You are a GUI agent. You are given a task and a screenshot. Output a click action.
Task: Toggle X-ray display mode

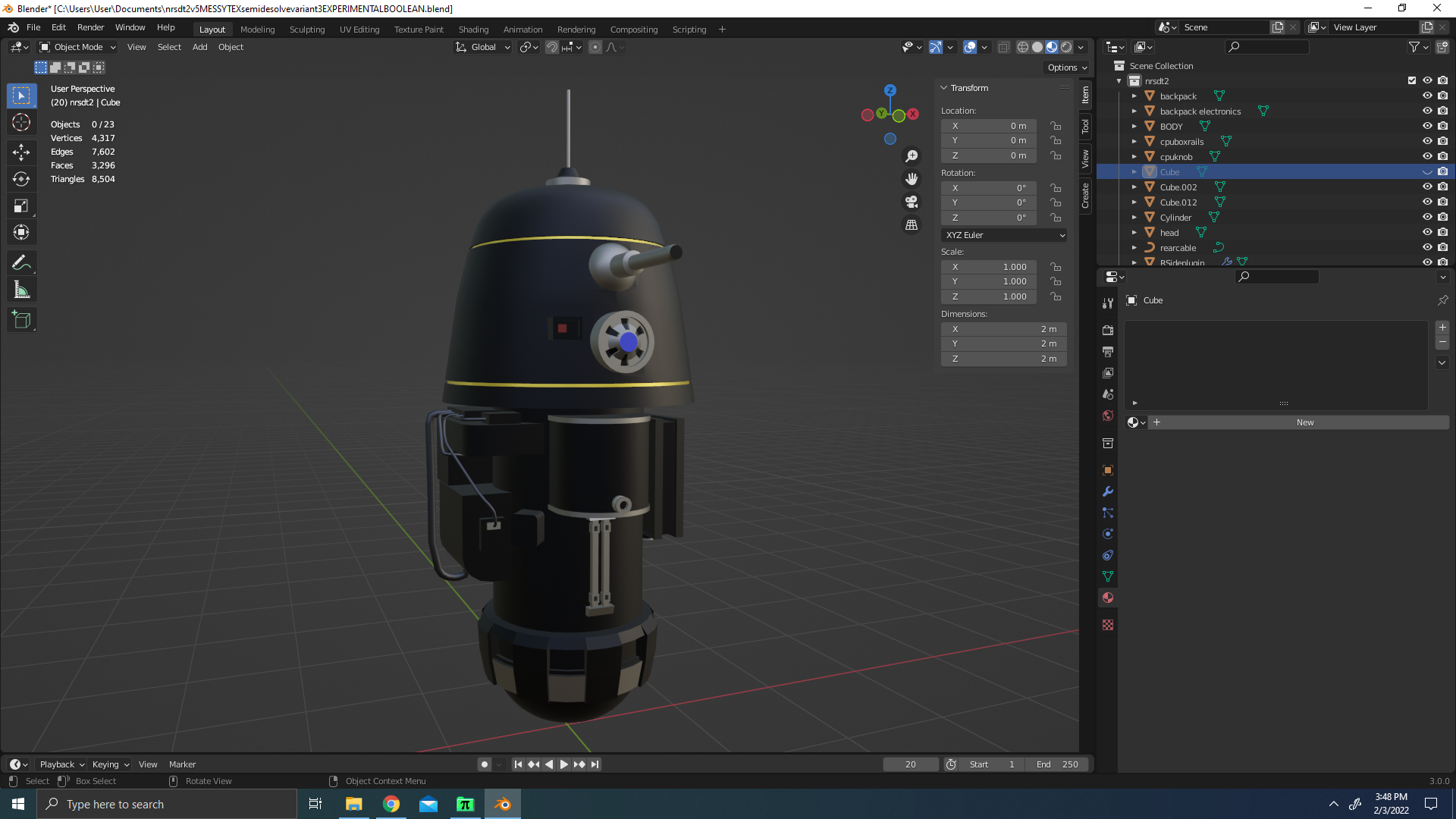pos(1003,47)
